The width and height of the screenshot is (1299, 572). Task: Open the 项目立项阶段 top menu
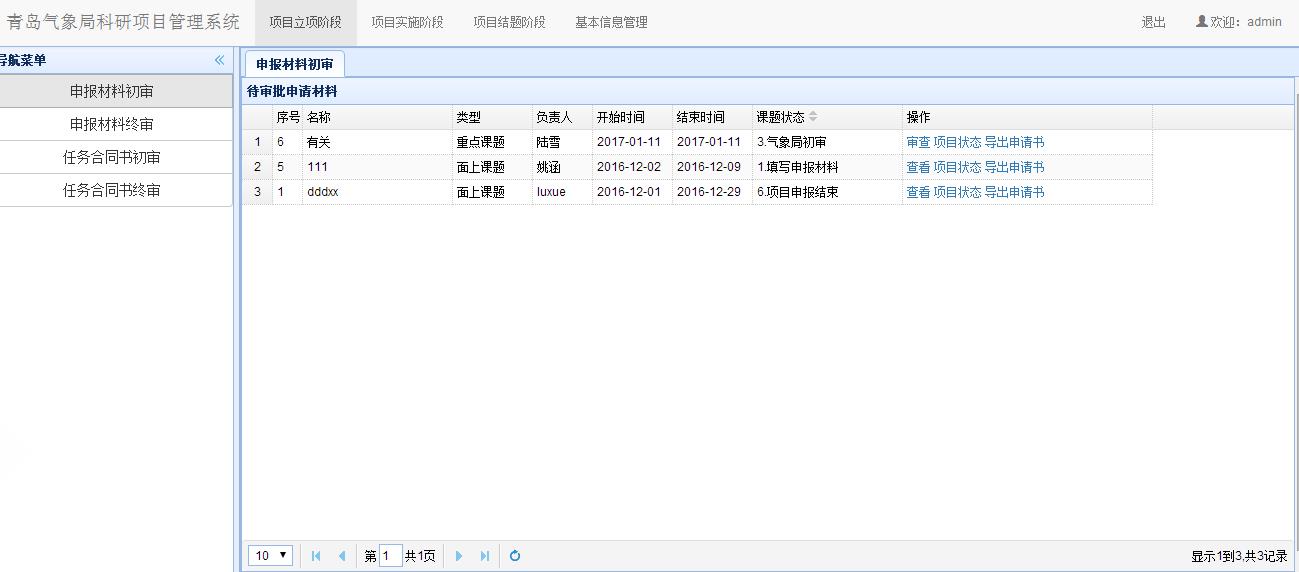305,22
